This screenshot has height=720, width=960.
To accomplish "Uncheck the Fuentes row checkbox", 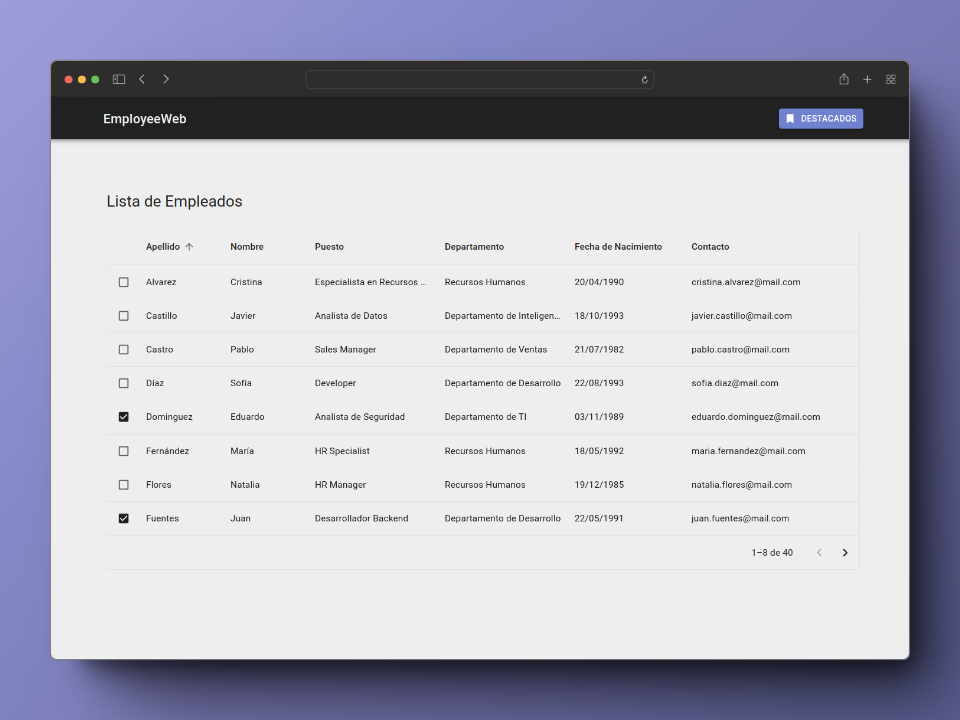I will tap(124, 519).
